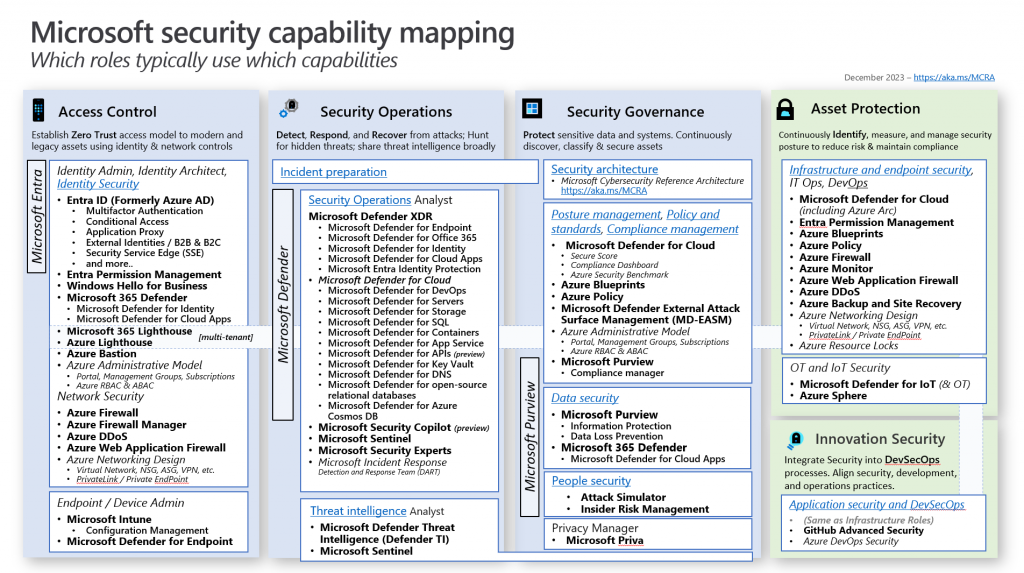
Task: Click the Innovation Security icon
Action: [x=795, y=439]
